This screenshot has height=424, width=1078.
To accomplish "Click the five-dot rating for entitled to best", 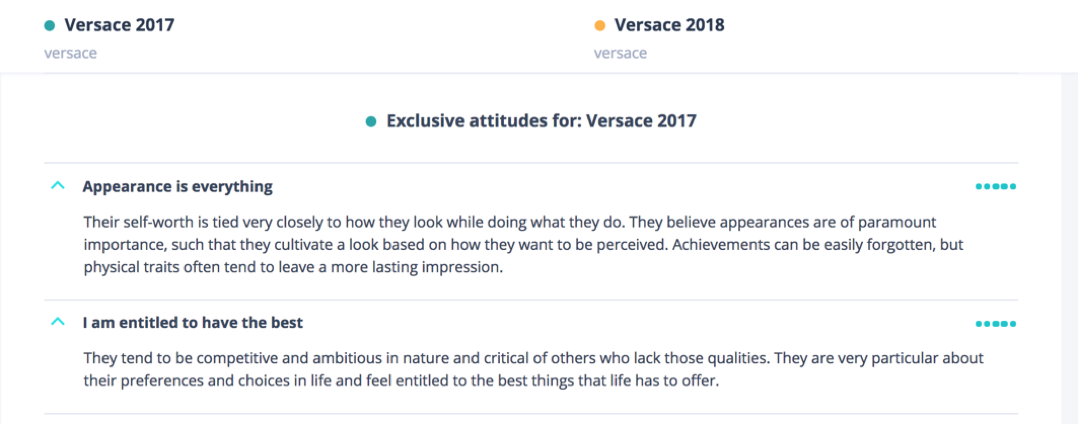I will click(996, 324).
